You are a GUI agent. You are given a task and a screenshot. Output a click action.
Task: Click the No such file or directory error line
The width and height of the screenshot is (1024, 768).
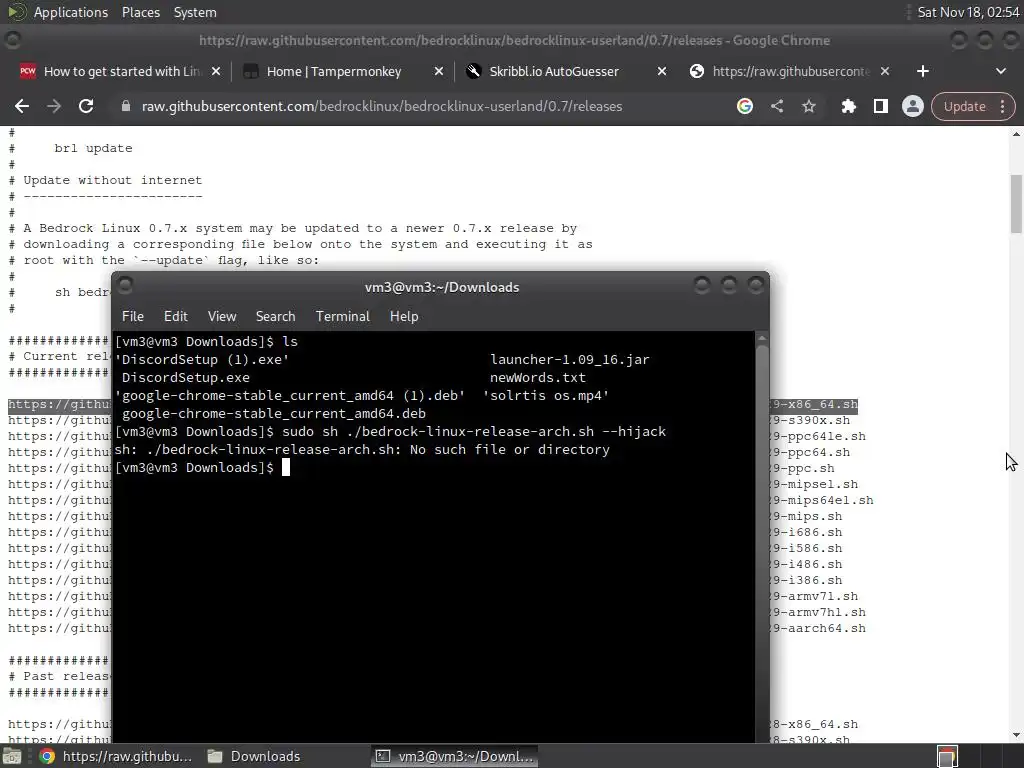point(362,449)
